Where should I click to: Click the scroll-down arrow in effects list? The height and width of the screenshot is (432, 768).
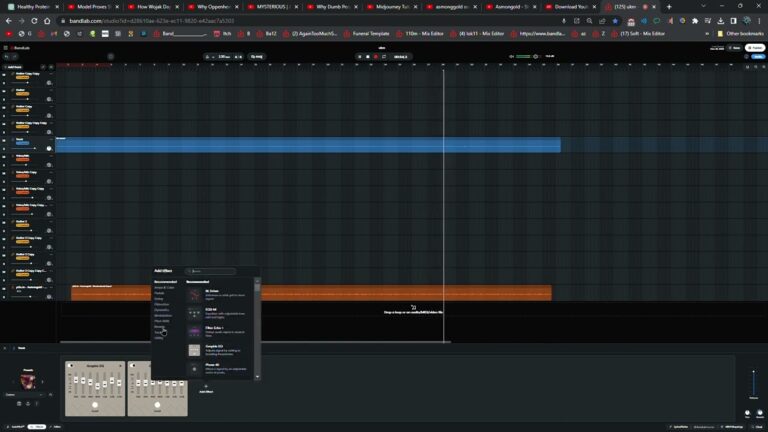point(257,377)
